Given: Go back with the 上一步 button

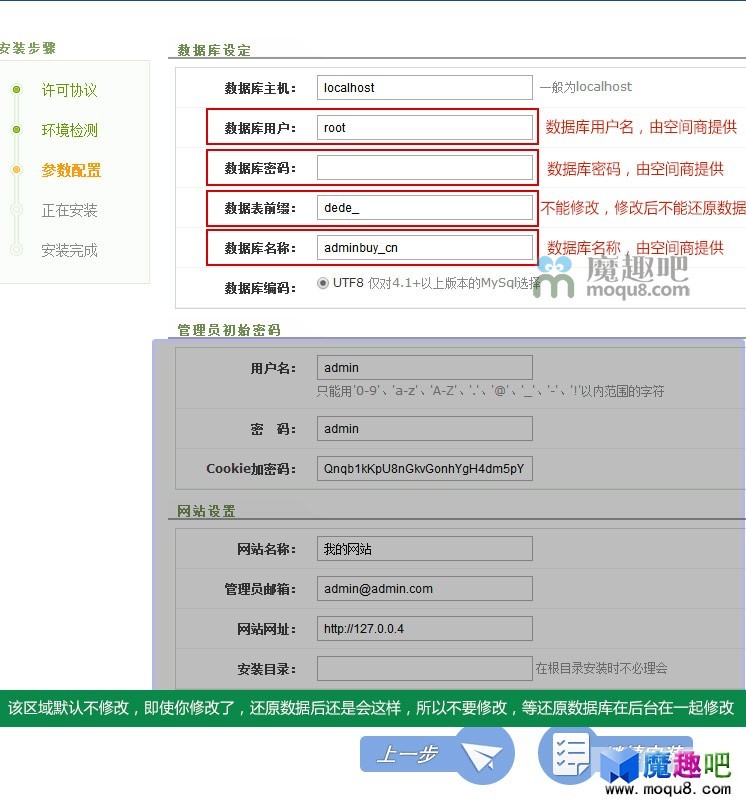Looking at the screenshot, I should click(437, 754).
